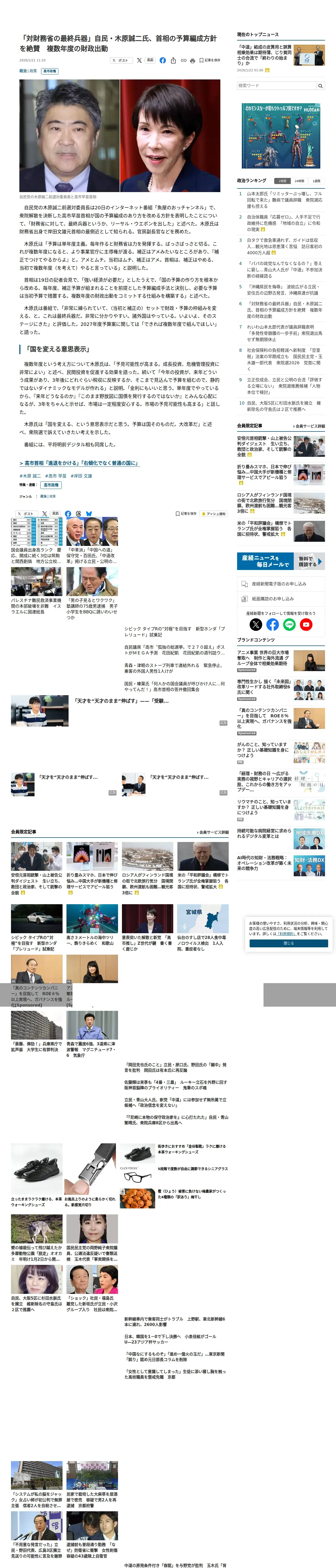The height and width of the screenshot is (1568, 336).
Task: Click the #木原 誠二 hashtag
Action: [31, 476]
